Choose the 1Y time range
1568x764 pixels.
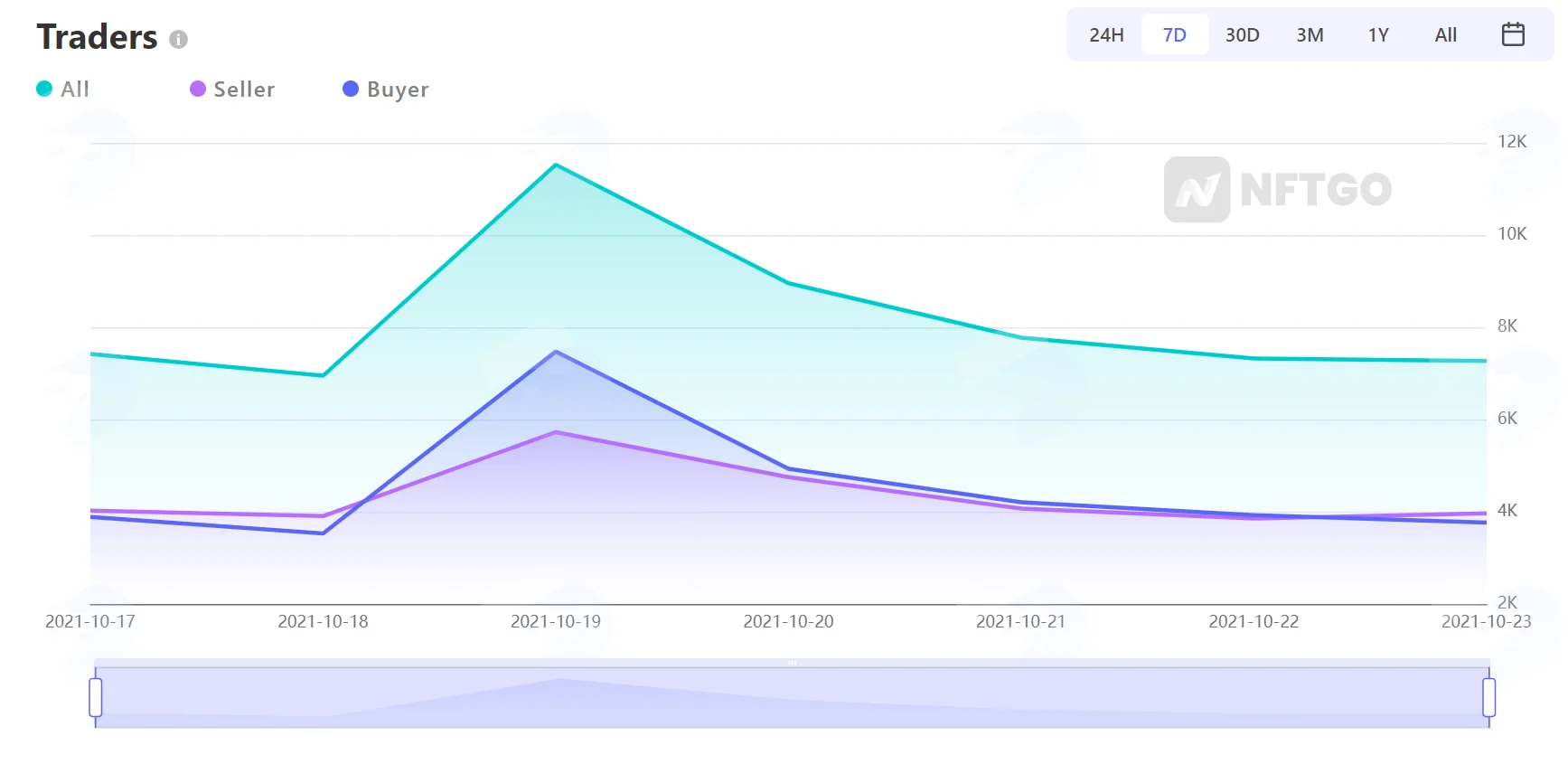point(1378,34)
